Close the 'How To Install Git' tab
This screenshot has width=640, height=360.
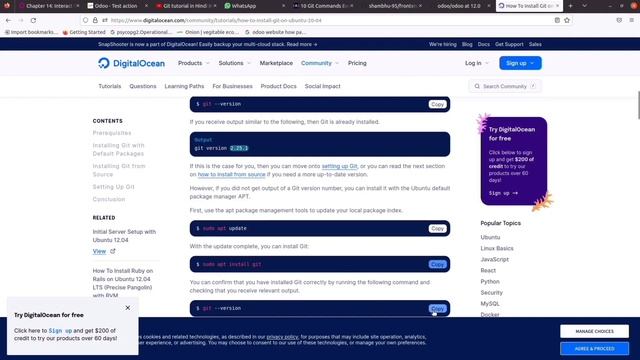pos(557,6)
